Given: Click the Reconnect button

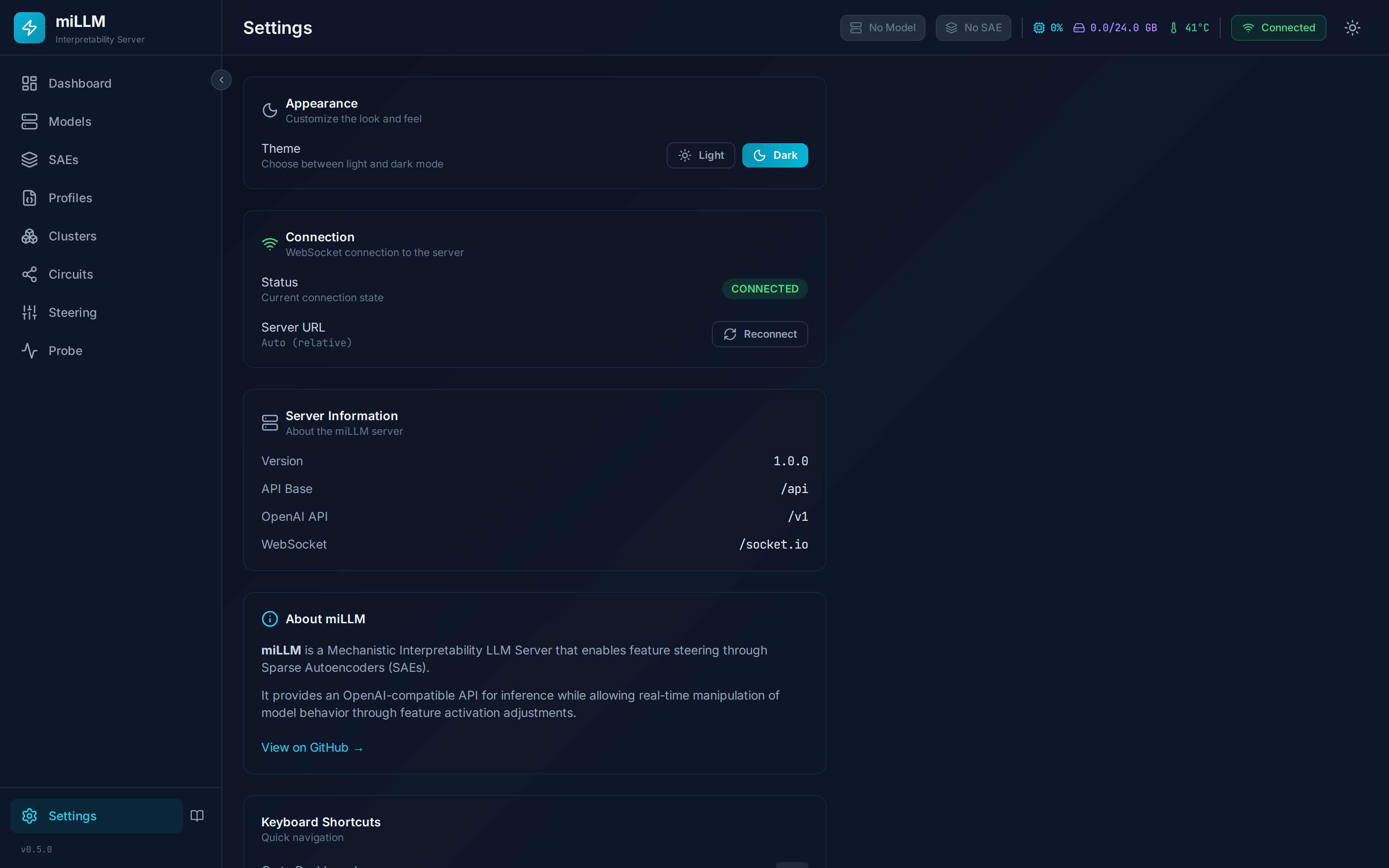Looking at the screenshot, I should tap(760, 334).
